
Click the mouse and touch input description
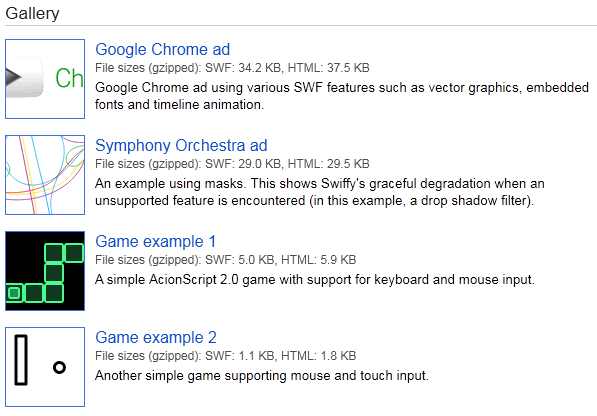coord(262,376)
